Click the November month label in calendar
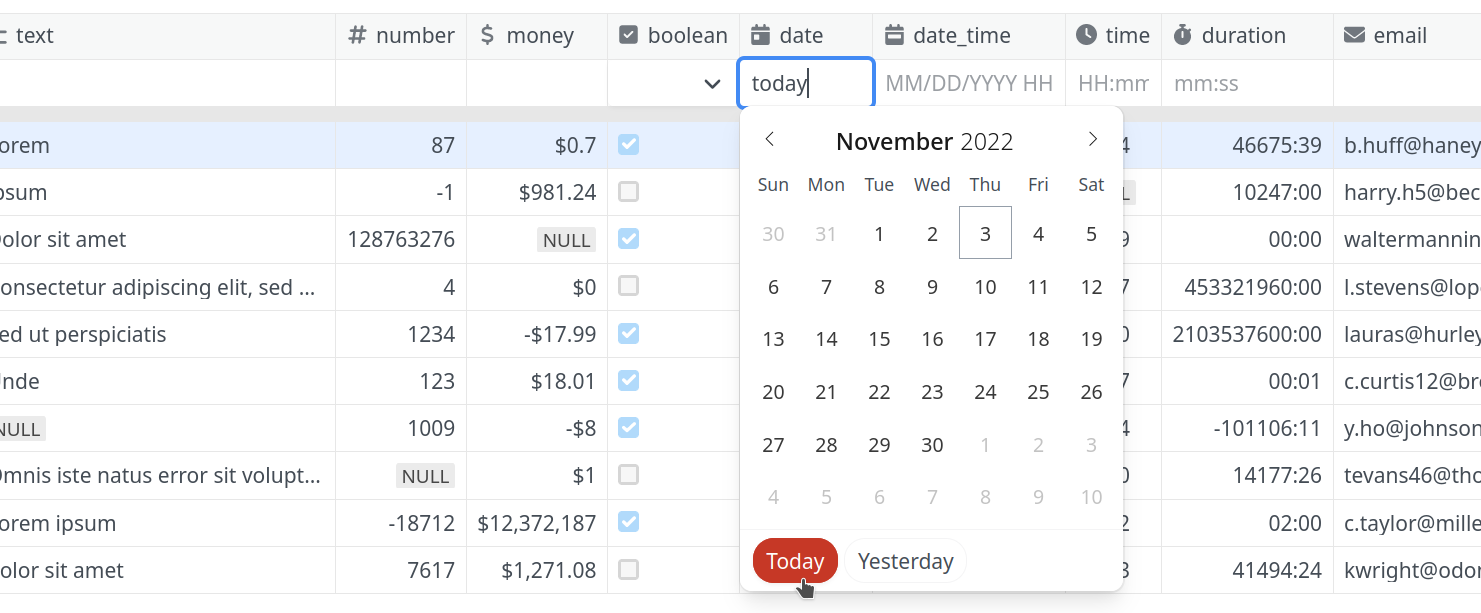This screenshot has width=1481, height=613. pyautogui.click(x=894, y=142)
